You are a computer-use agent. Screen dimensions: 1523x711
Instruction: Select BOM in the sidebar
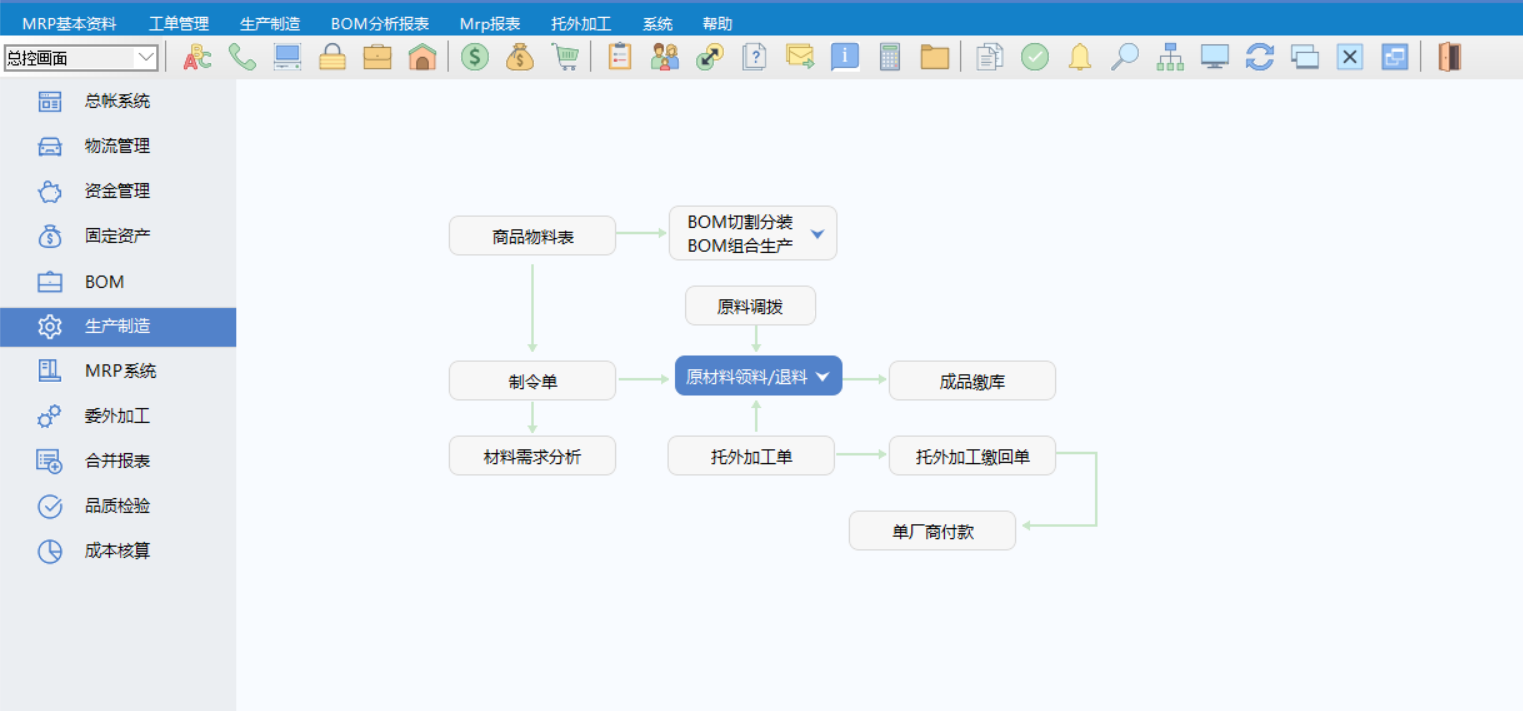[x=118, y=282]
